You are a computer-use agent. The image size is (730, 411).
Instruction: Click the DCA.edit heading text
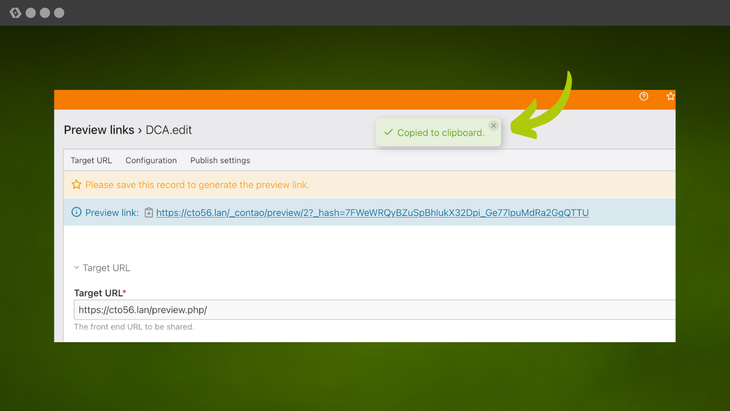pos(168,130)
